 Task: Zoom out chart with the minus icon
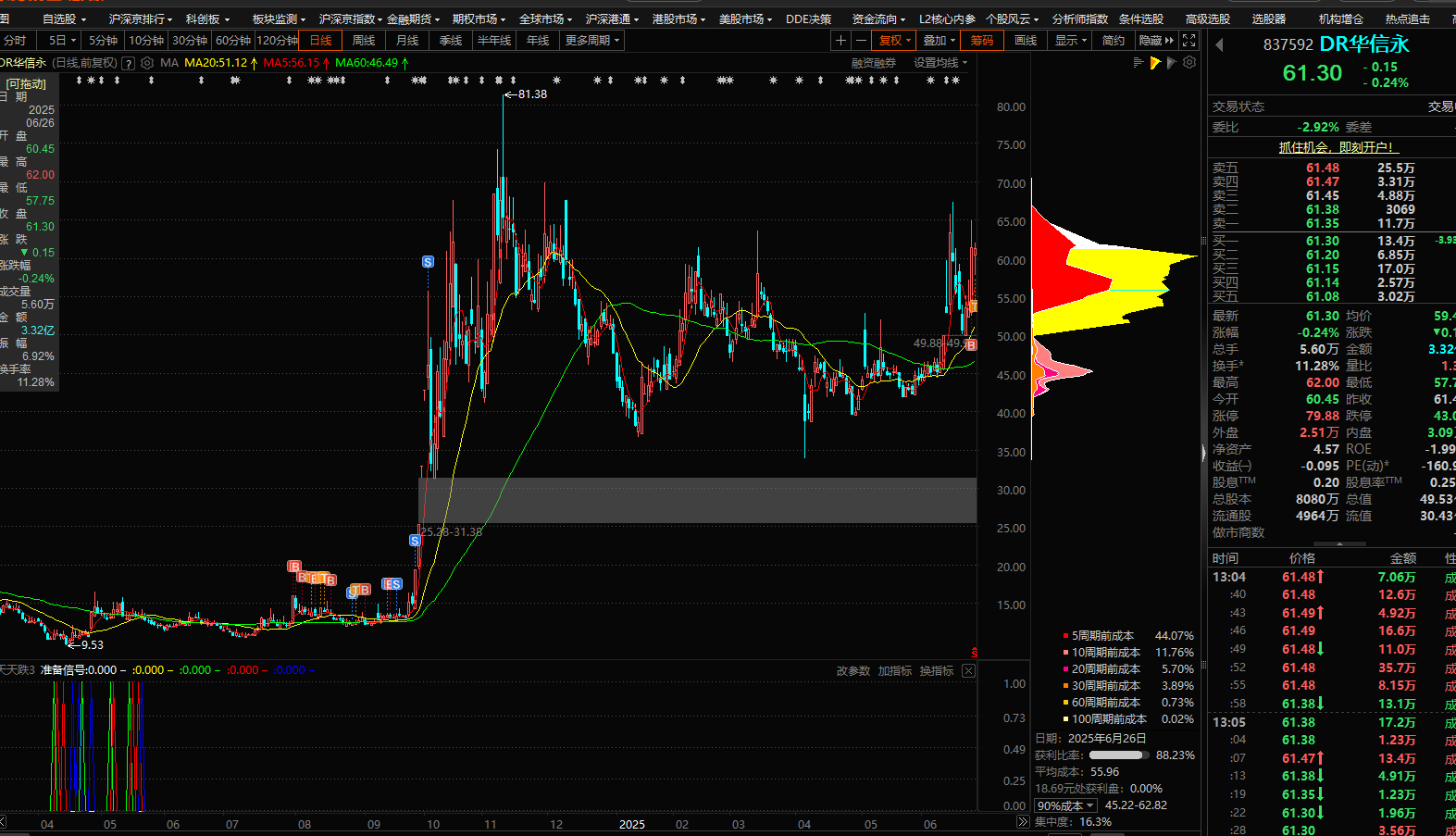coord(861,40)
